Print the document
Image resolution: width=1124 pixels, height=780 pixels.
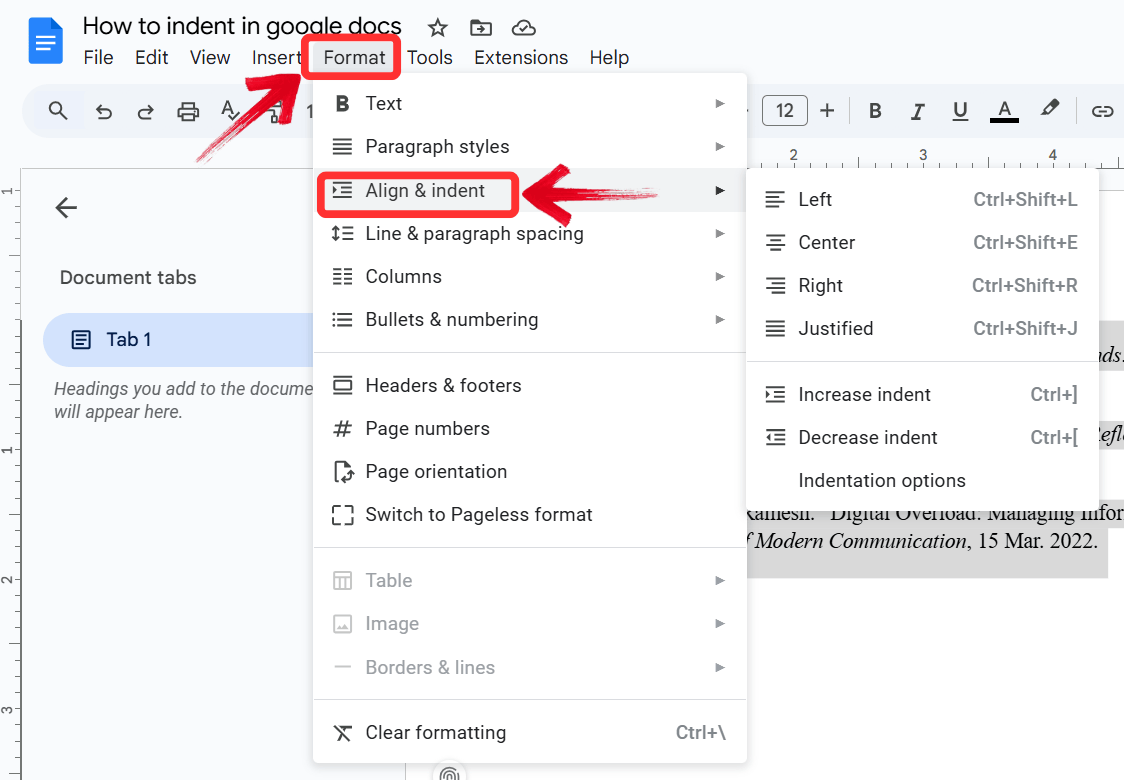[x=188, y=111]
